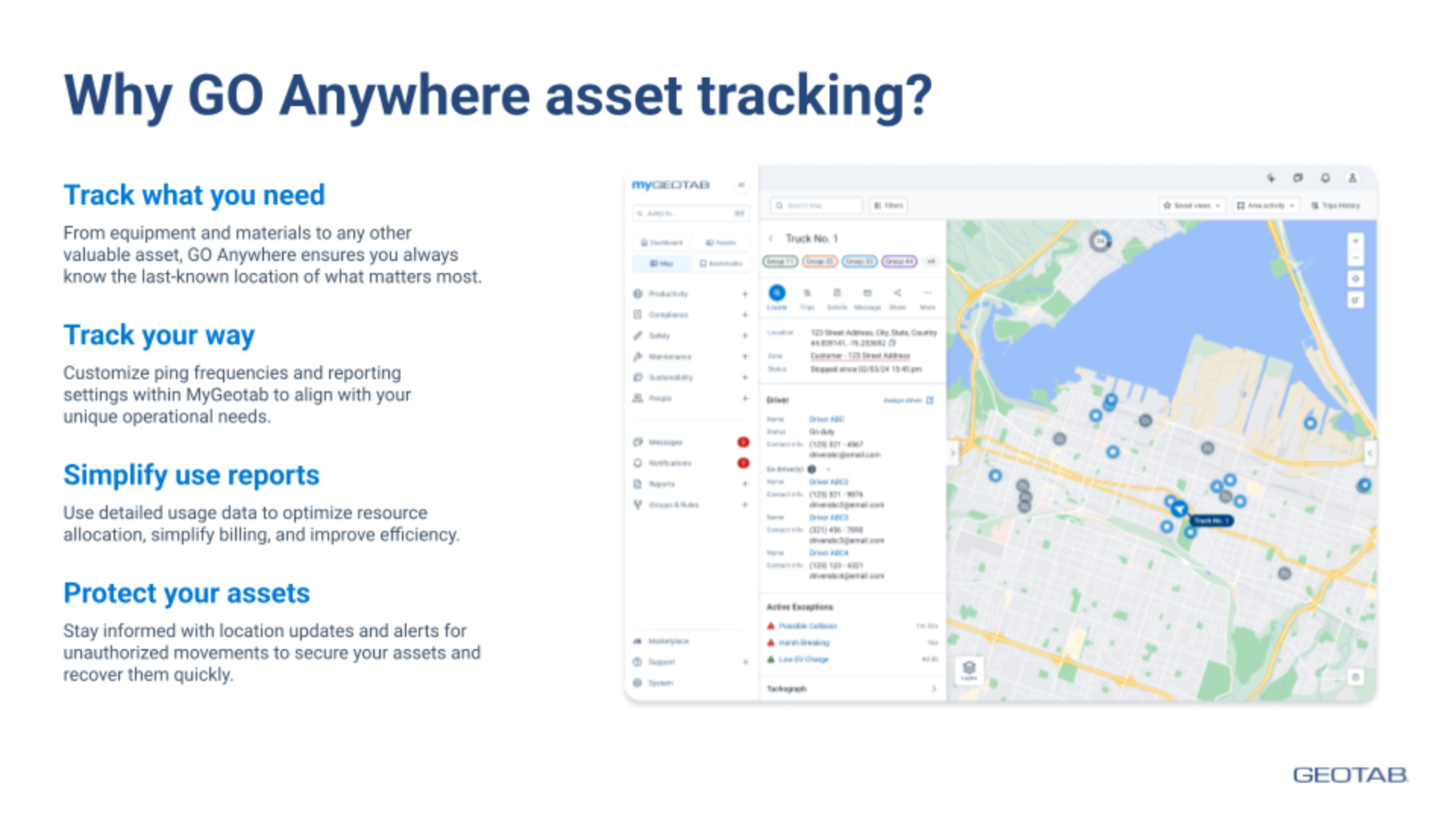Copy the coordinates with the copy icon

pyautogui.click(x=893, y=343)
